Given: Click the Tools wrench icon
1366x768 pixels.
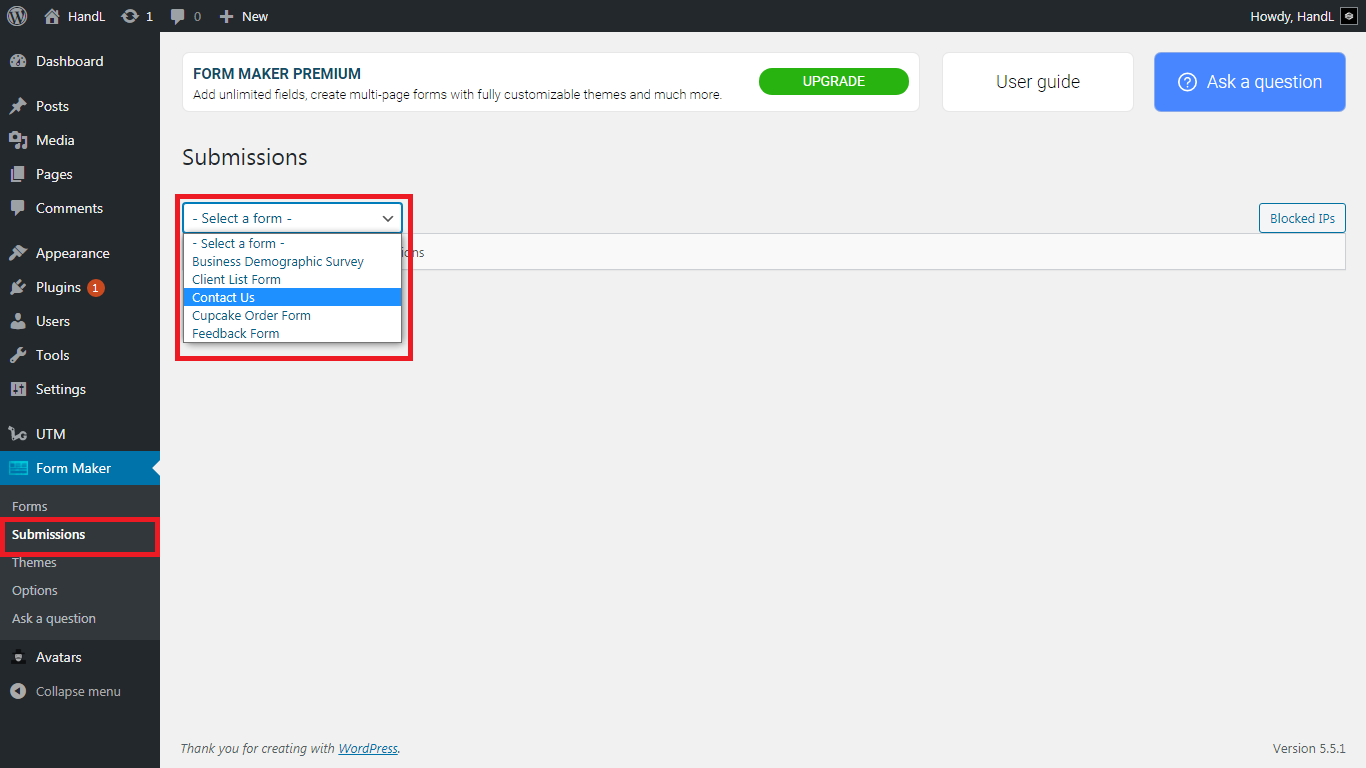Looking at the screenshot, I should pos(18,355).
